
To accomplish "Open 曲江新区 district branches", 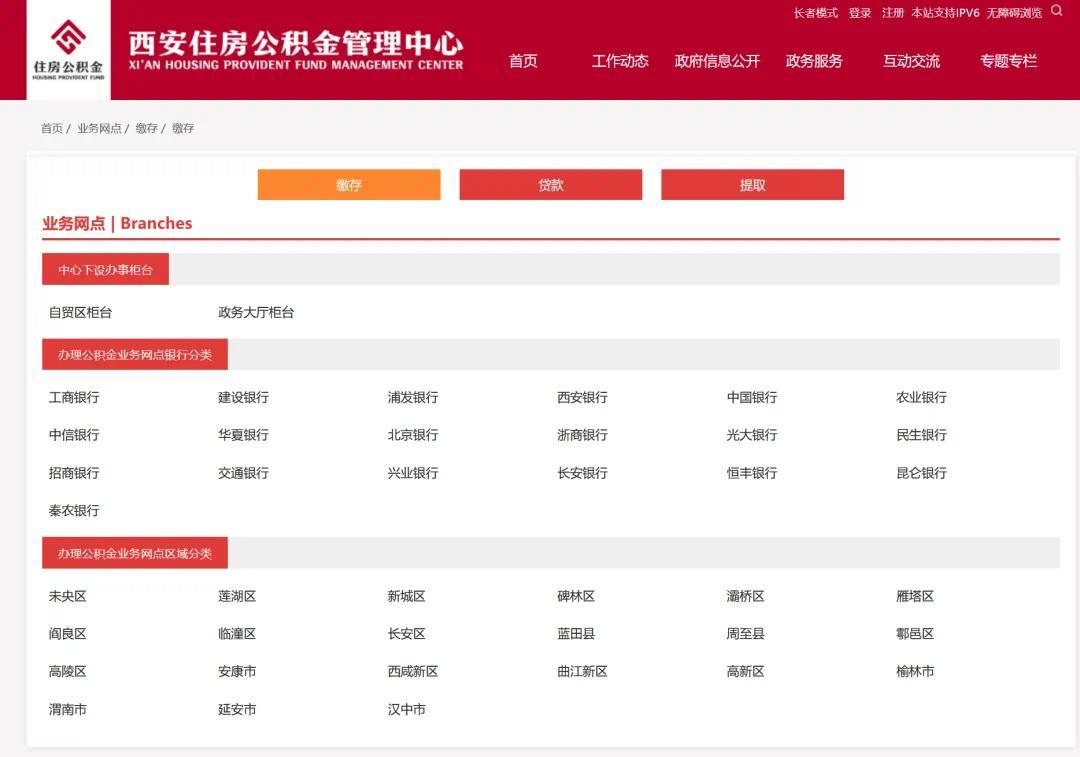I will point(582,671).
